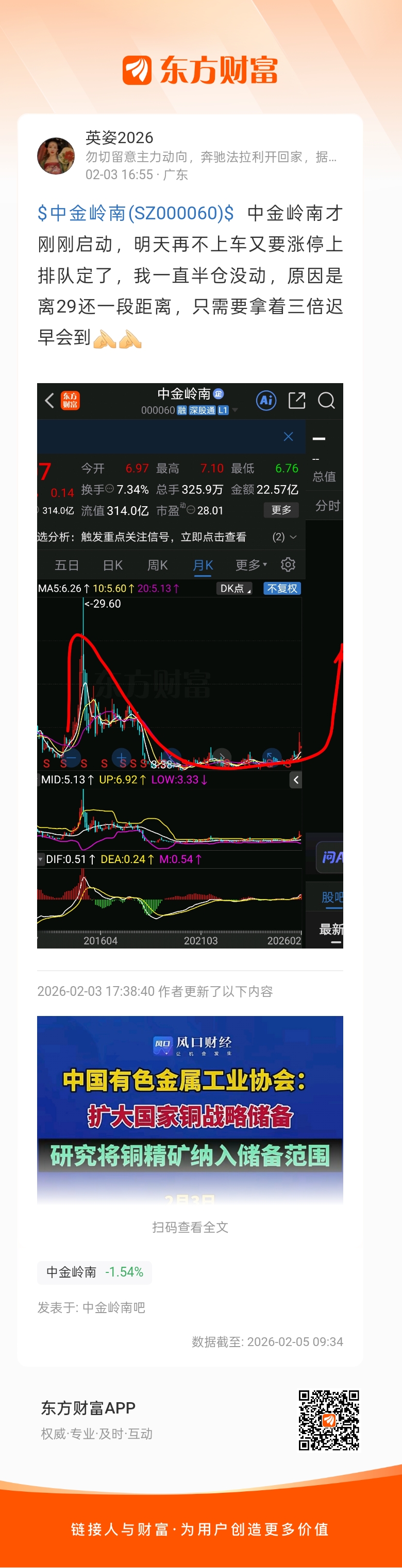
Task: Tap the 深股通 tag under stock name
Action: 202,410
